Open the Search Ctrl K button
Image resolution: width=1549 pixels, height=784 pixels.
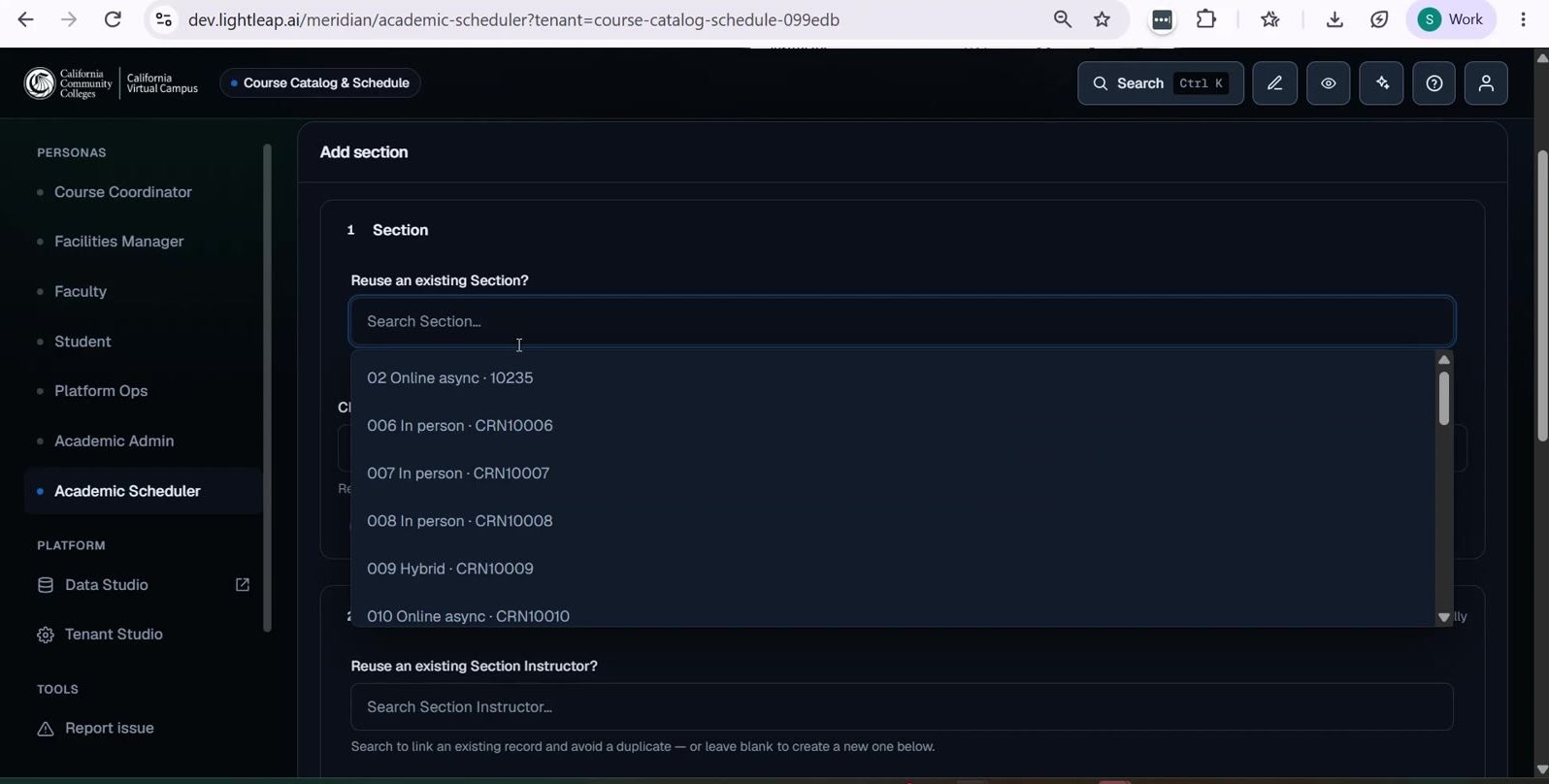1160,83
